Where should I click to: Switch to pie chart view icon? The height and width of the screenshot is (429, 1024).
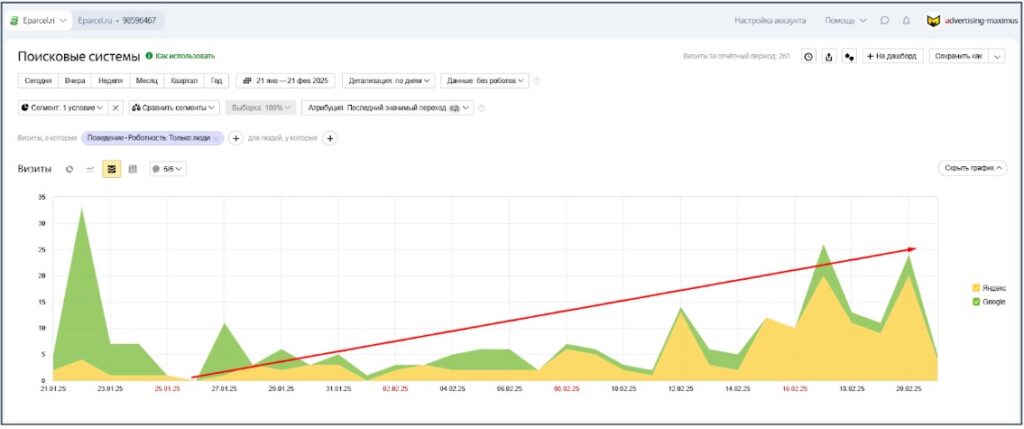pyautogui.click(x=69, y=169)
